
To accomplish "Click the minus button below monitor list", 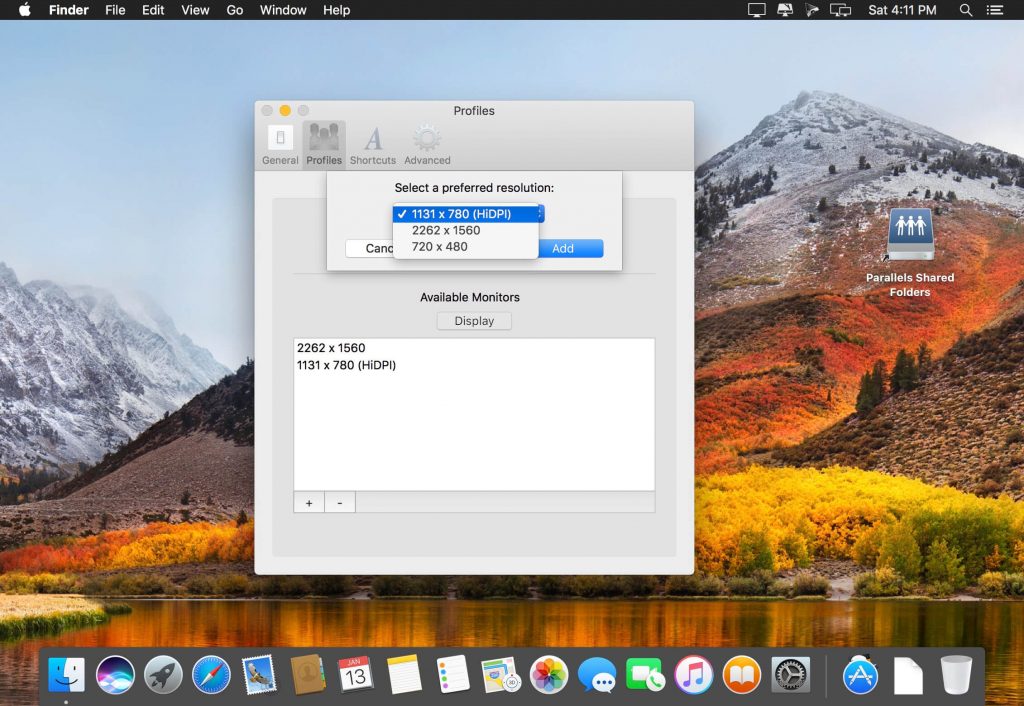I will [x=339, y=502].
